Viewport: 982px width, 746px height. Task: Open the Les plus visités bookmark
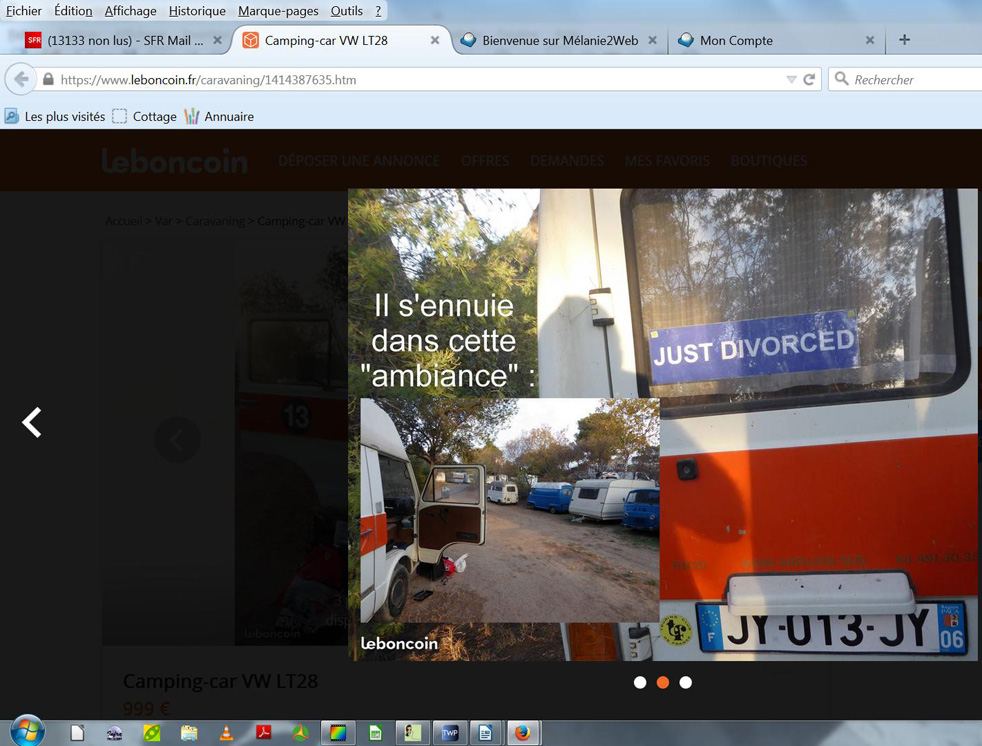click(55, 117)
